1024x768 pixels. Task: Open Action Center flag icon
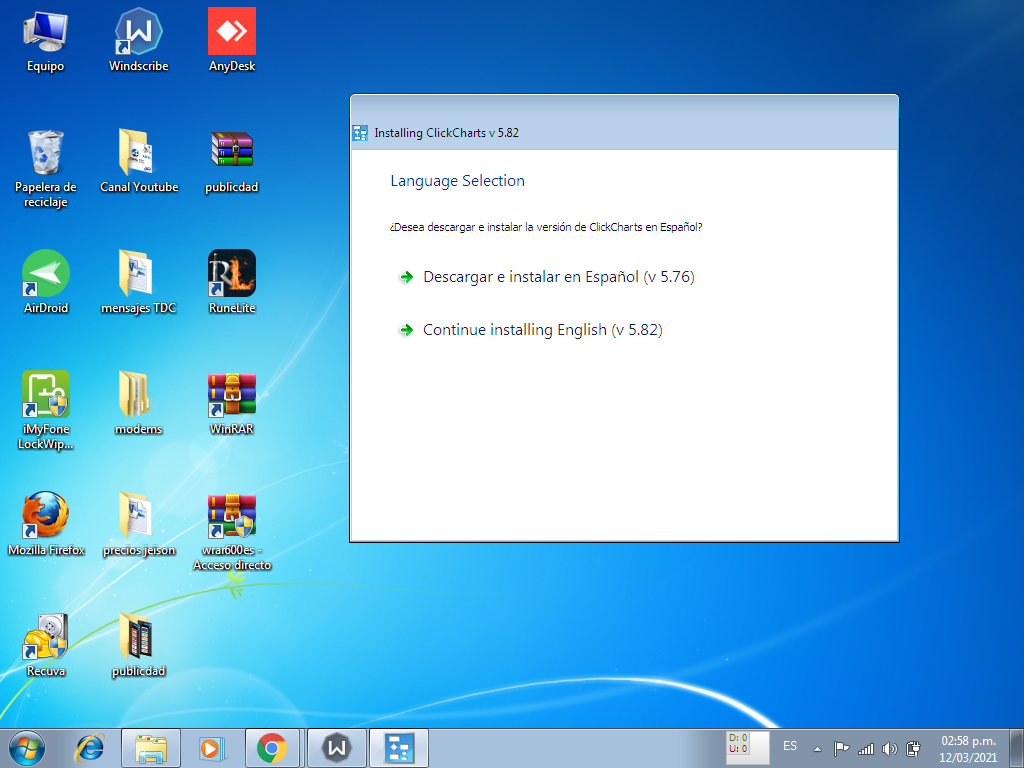pos(841,749)
